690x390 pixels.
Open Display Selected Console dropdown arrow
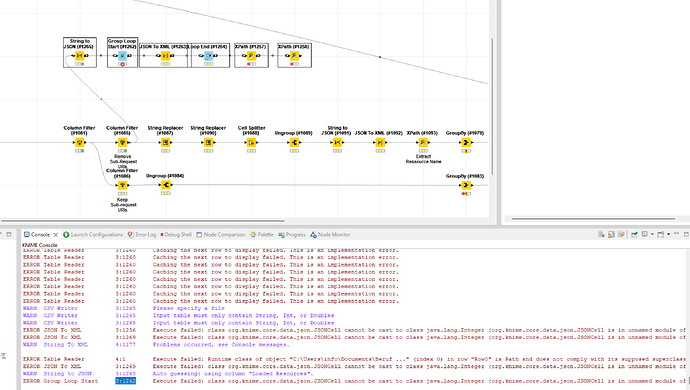point(652,235)
